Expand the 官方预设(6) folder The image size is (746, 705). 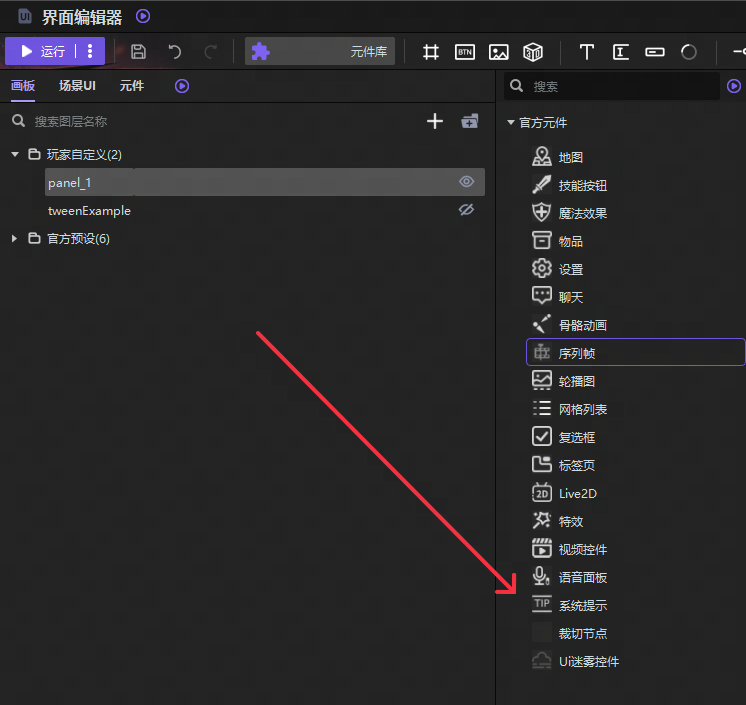point(15,238)
